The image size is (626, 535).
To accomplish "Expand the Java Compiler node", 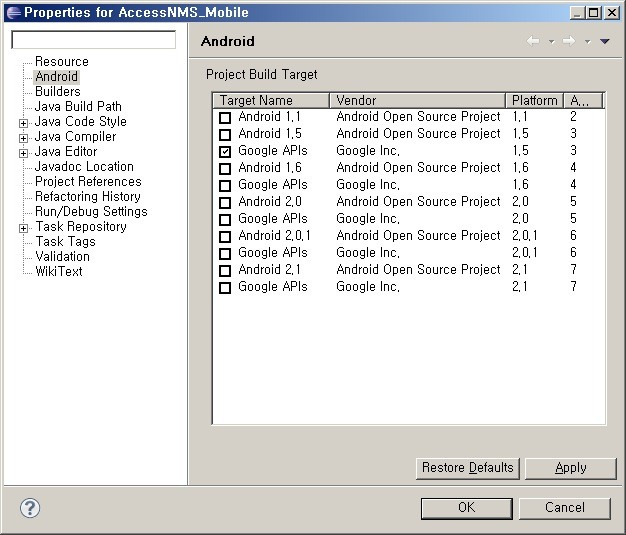I will point(24,138).
